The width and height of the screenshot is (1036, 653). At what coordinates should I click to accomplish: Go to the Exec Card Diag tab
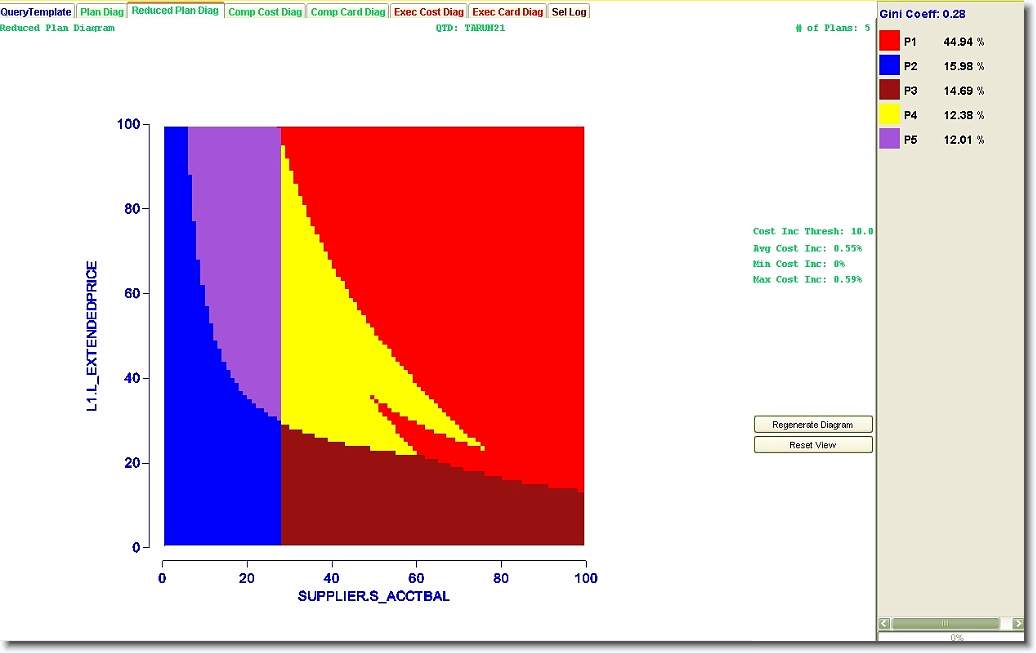tap(507, 12)
